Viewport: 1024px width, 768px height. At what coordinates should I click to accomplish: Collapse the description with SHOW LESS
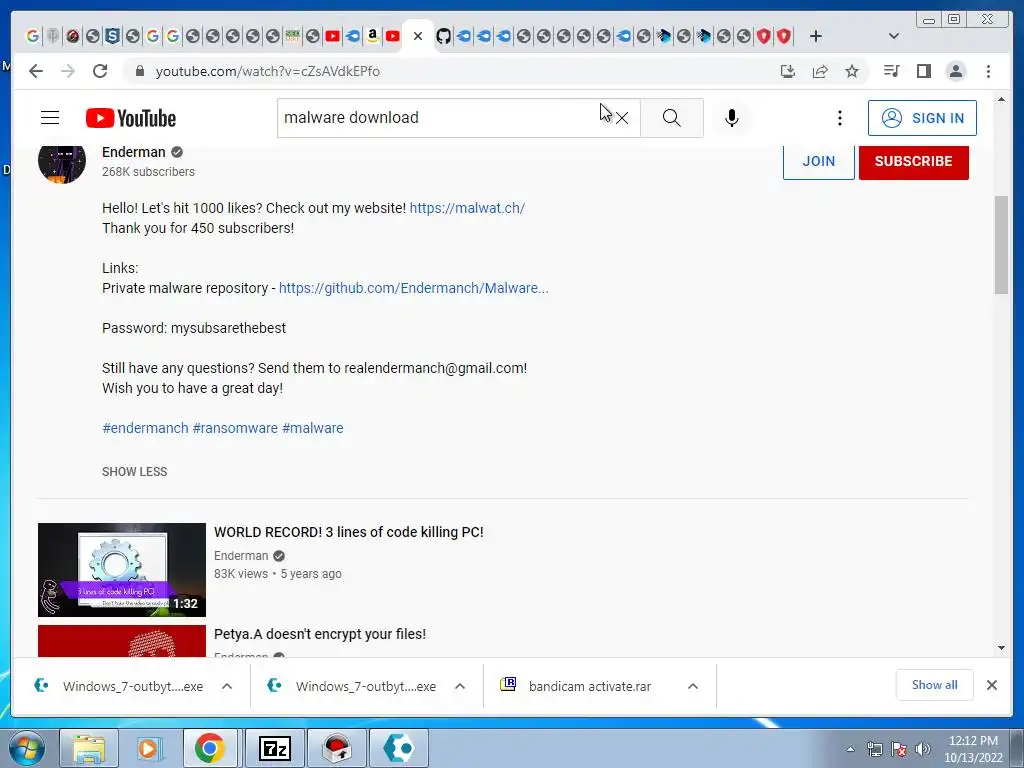(x=135, y=472)
